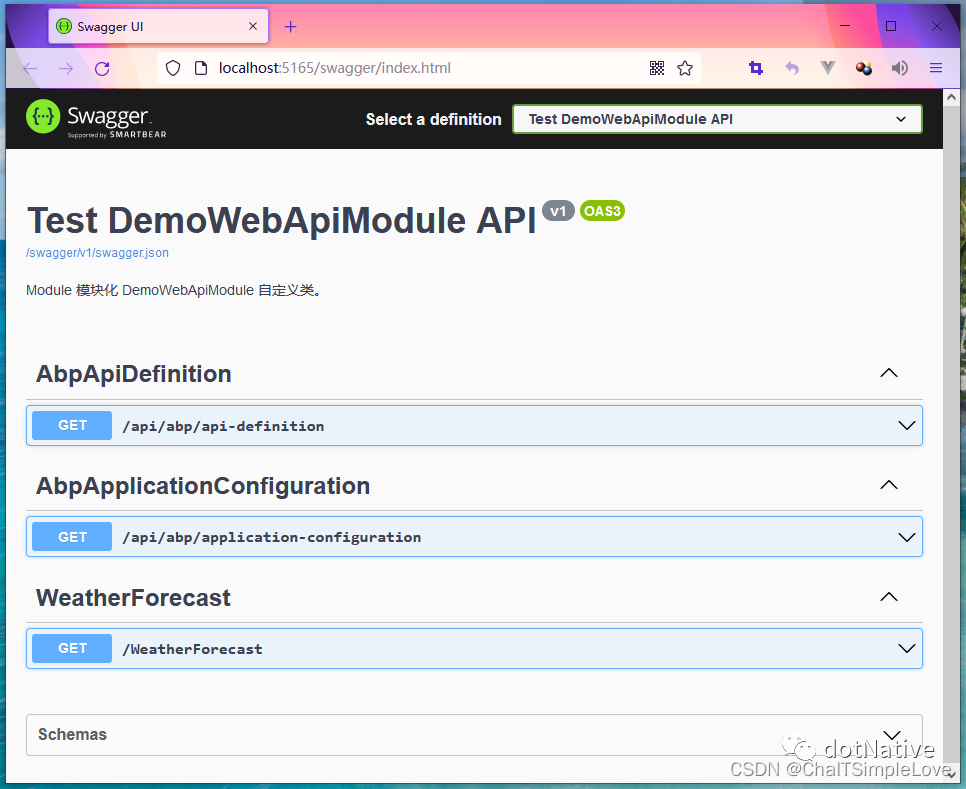Image resolution: width=966 pixels, height=789 pixels.
Task: Open a new browser tab
Action: (x=290, y=26)
